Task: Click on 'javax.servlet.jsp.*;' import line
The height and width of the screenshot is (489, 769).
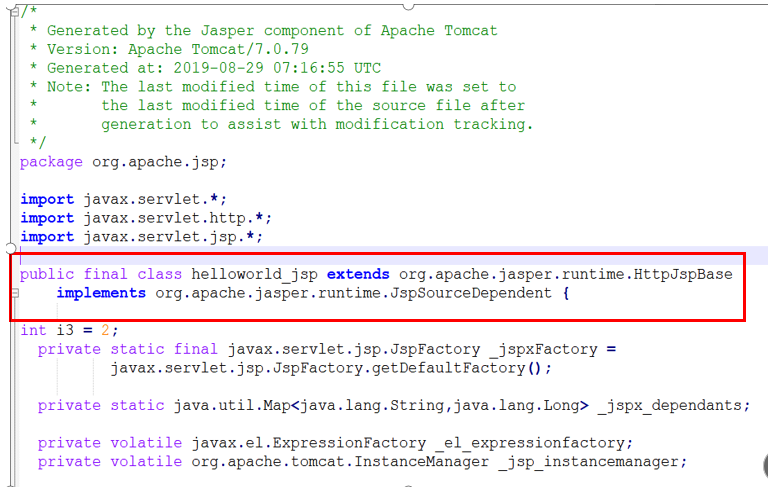Action: [x=173, y=236]
